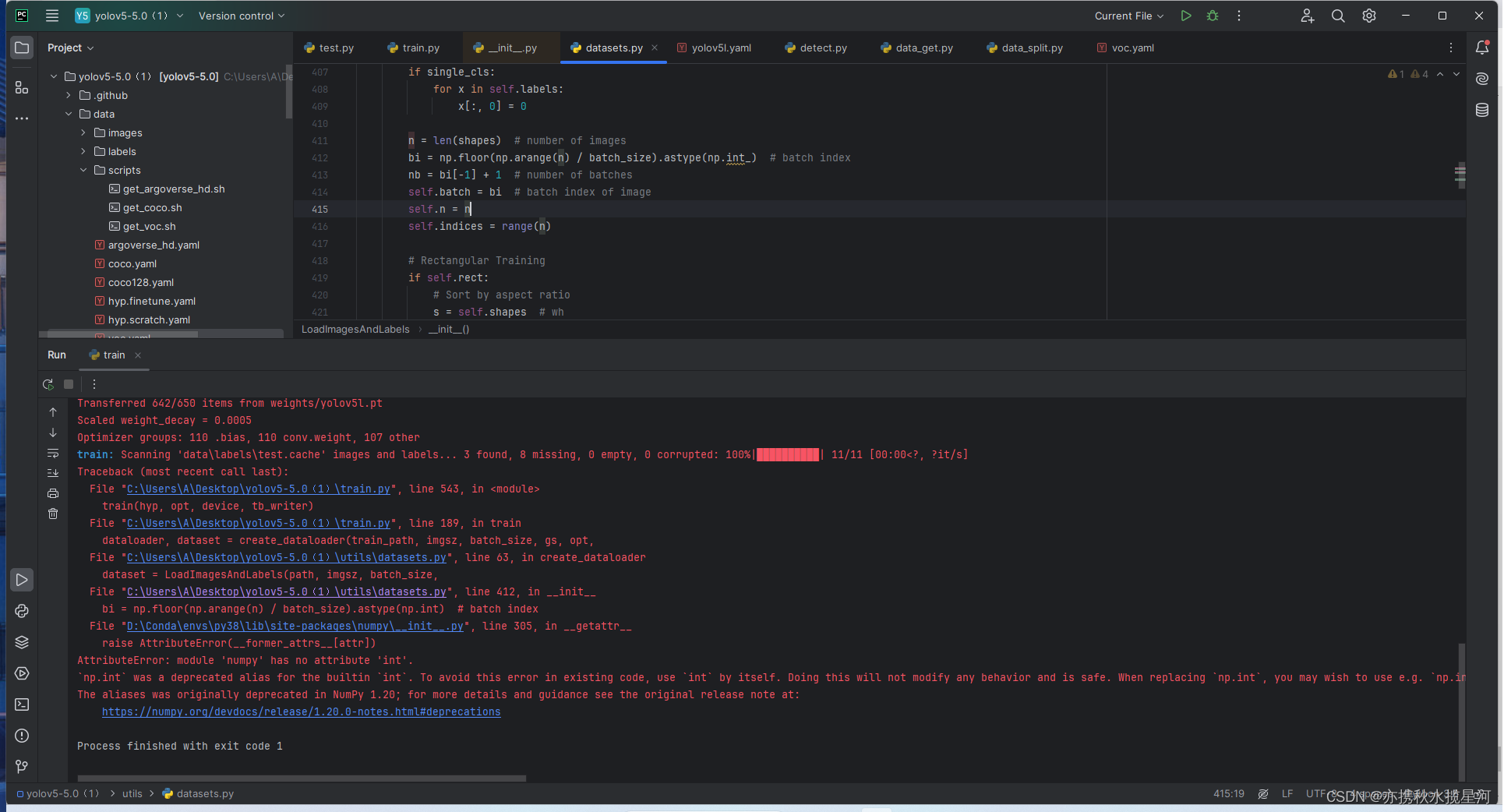Screen dimensions: 1504x812
Task: Open Python Packages layers icon
Action: click(22, 642)
